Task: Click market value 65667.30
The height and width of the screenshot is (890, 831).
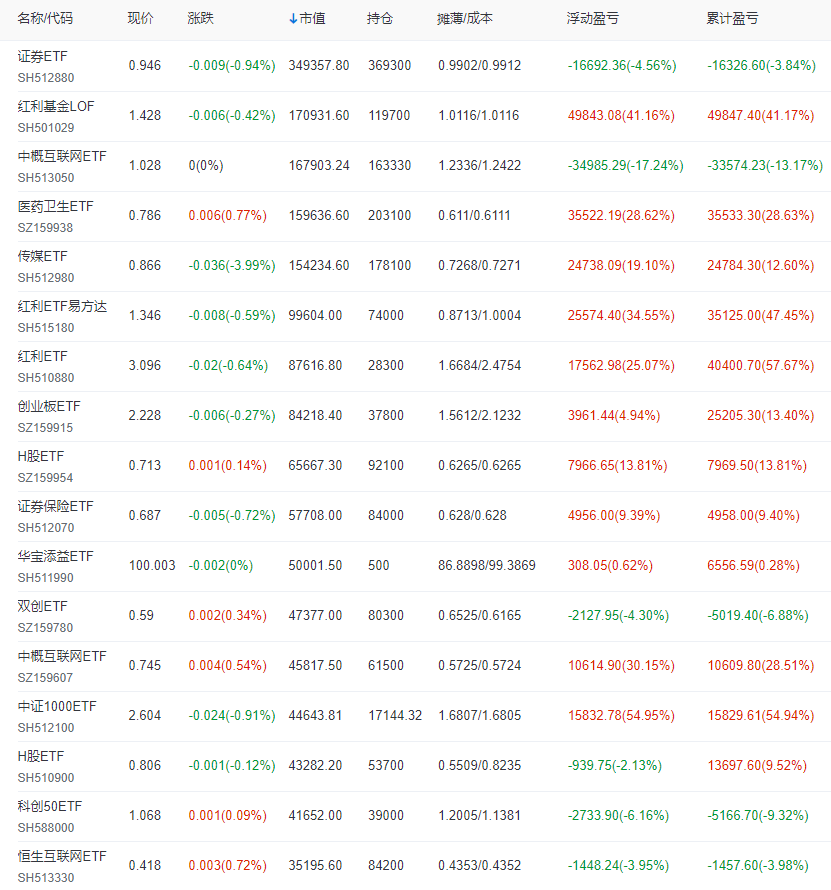Action: 315,465
